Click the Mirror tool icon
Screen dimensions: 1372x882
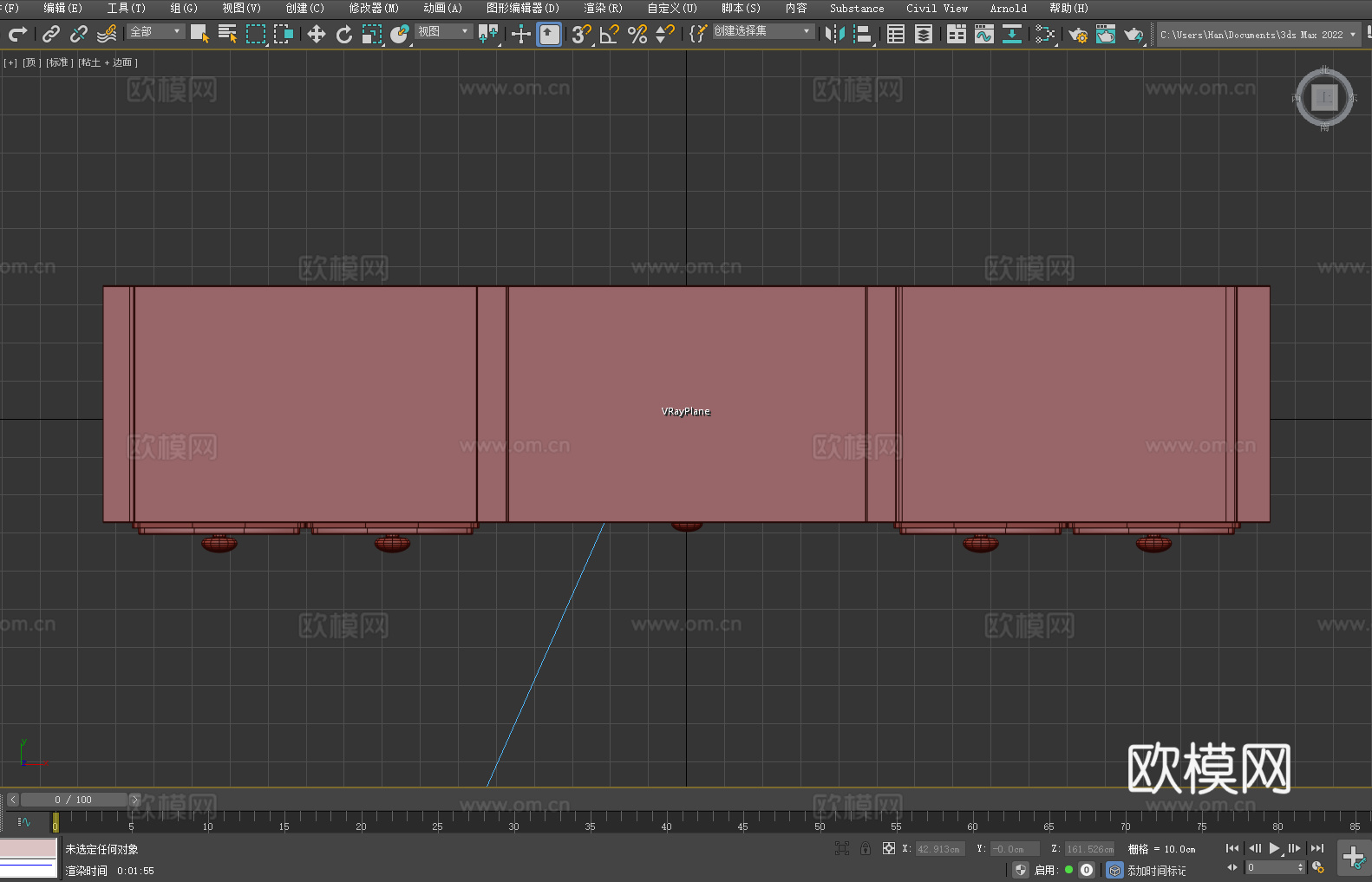pos(835,34)
